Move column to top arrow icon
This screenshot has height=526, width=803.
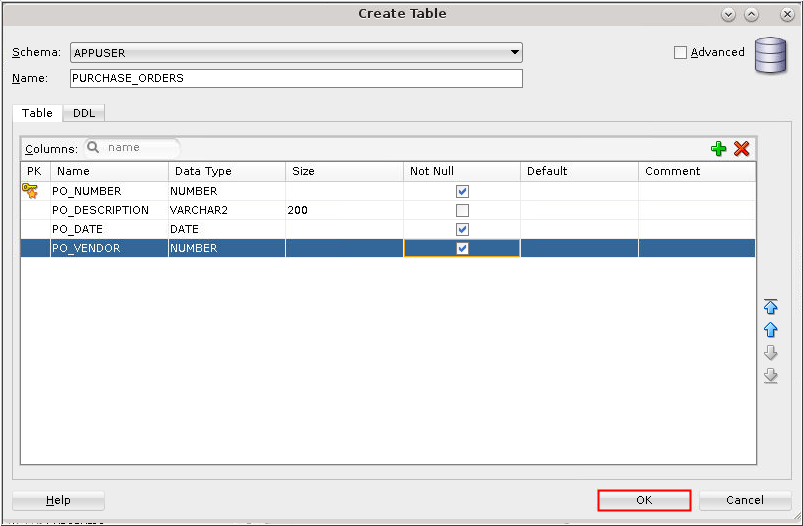point(770,306)
